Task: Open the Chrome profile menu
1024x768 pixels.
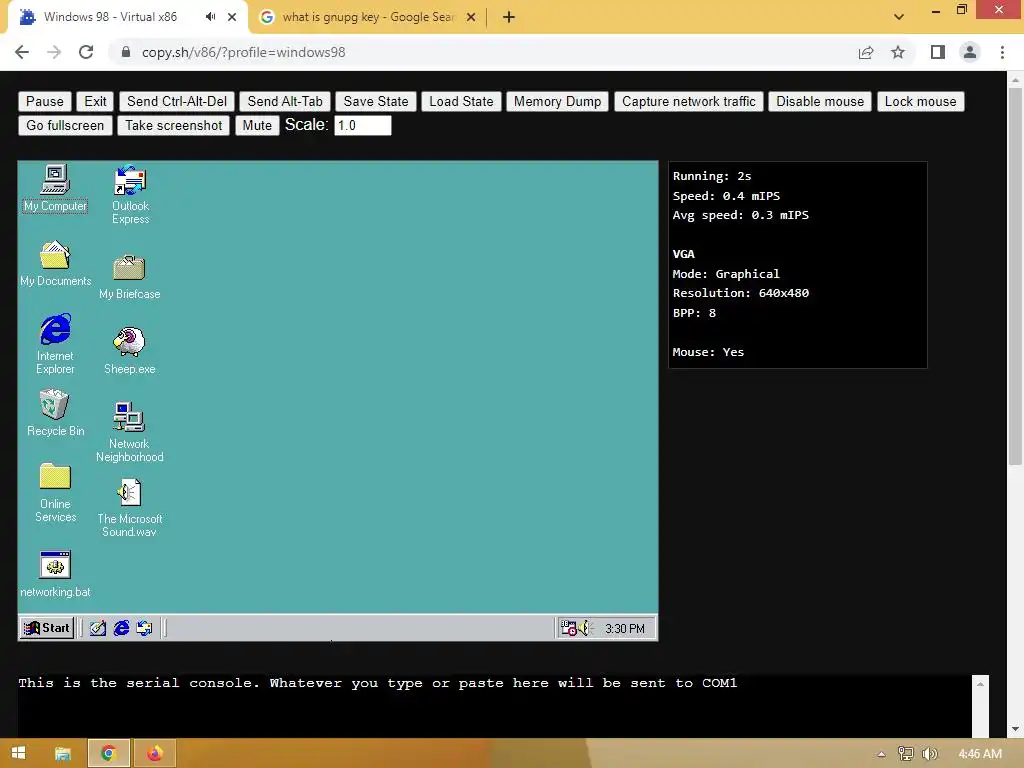Action: point(970,52)
